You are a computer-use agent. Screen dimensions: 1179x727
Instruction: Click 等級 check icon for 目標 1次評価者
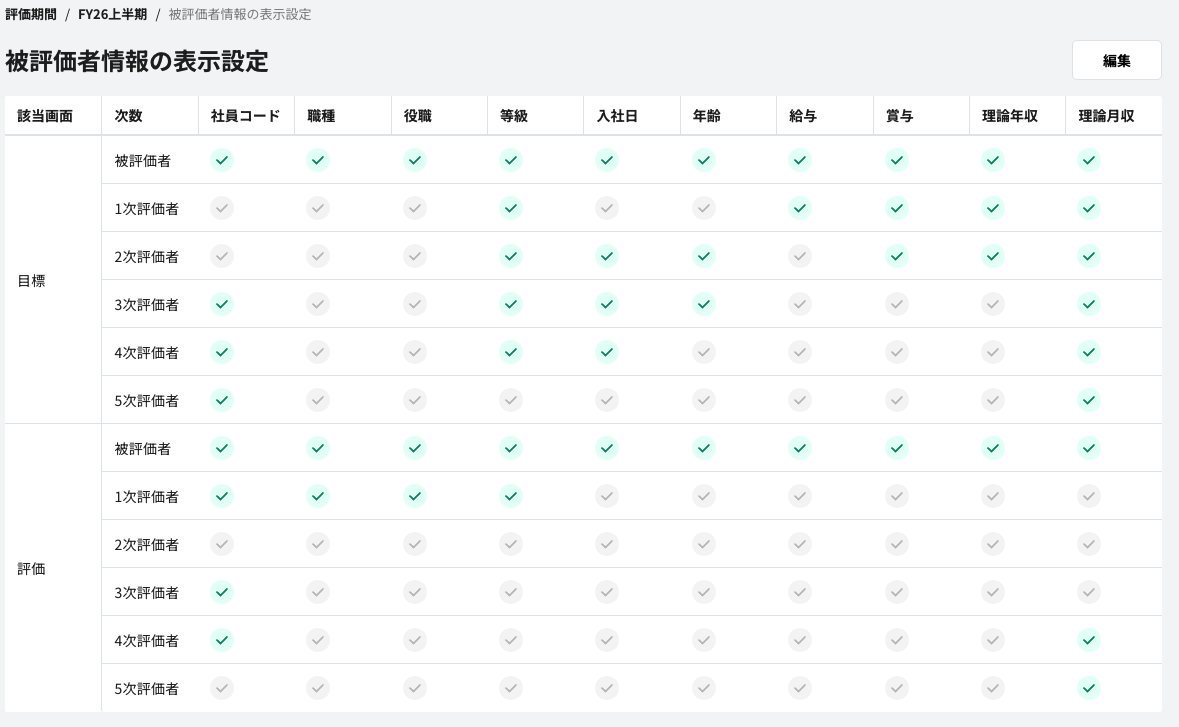(x=511, y=208)
